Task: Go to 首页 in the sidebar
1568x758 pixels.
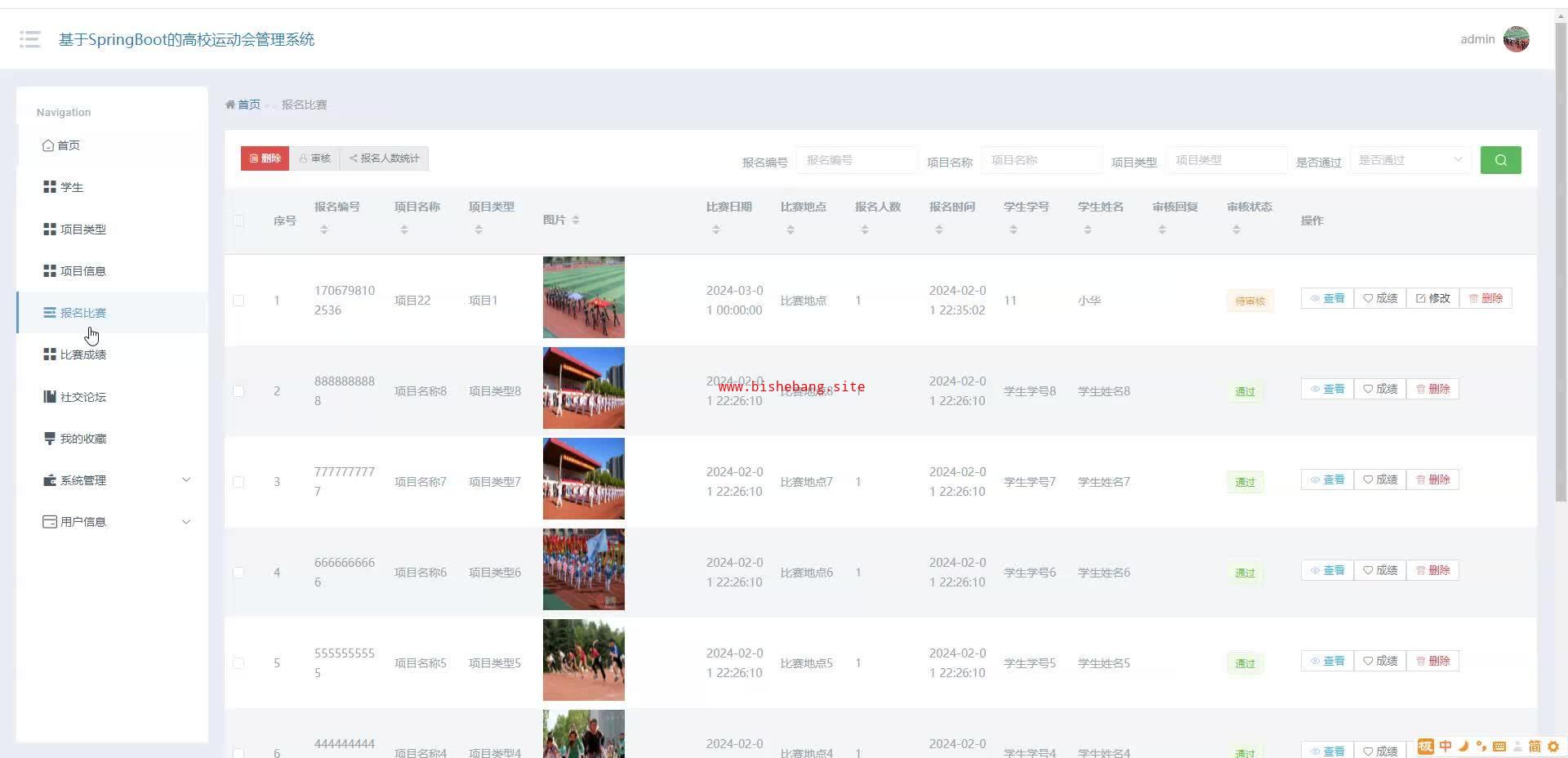Action: point(113,145)
